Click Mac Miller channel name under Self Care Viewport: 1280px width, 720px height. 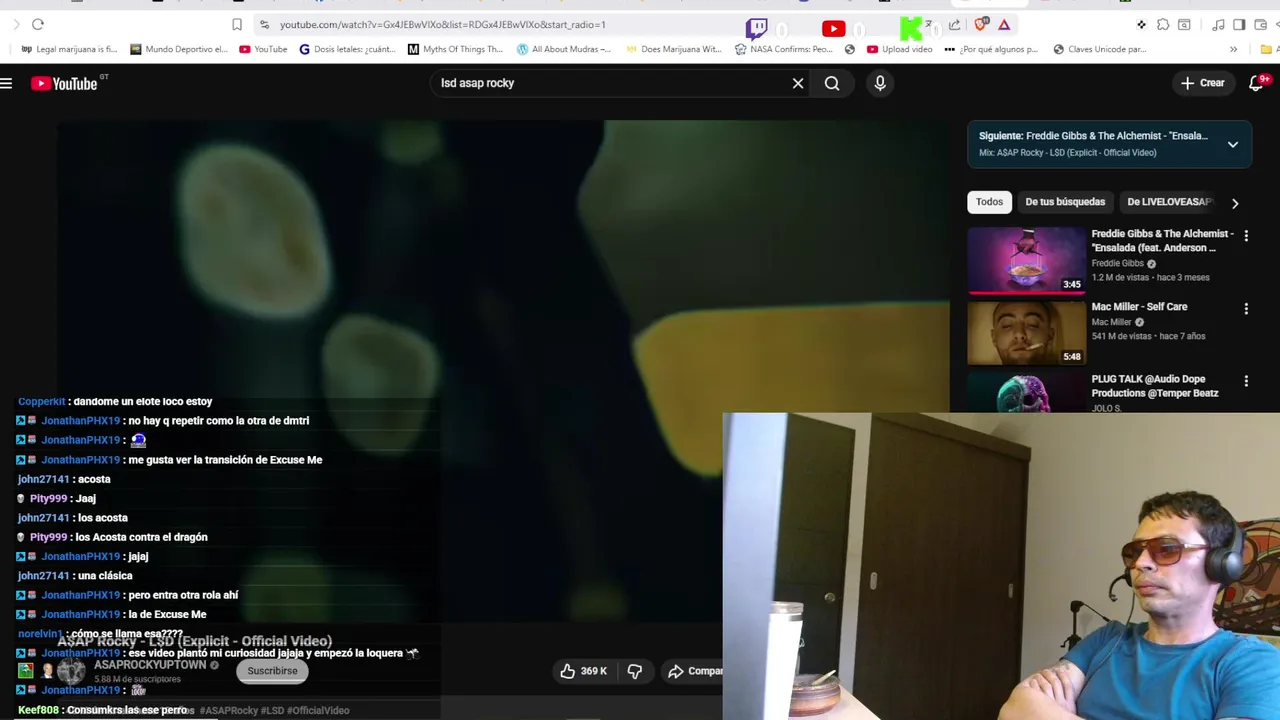point(1111,323)
